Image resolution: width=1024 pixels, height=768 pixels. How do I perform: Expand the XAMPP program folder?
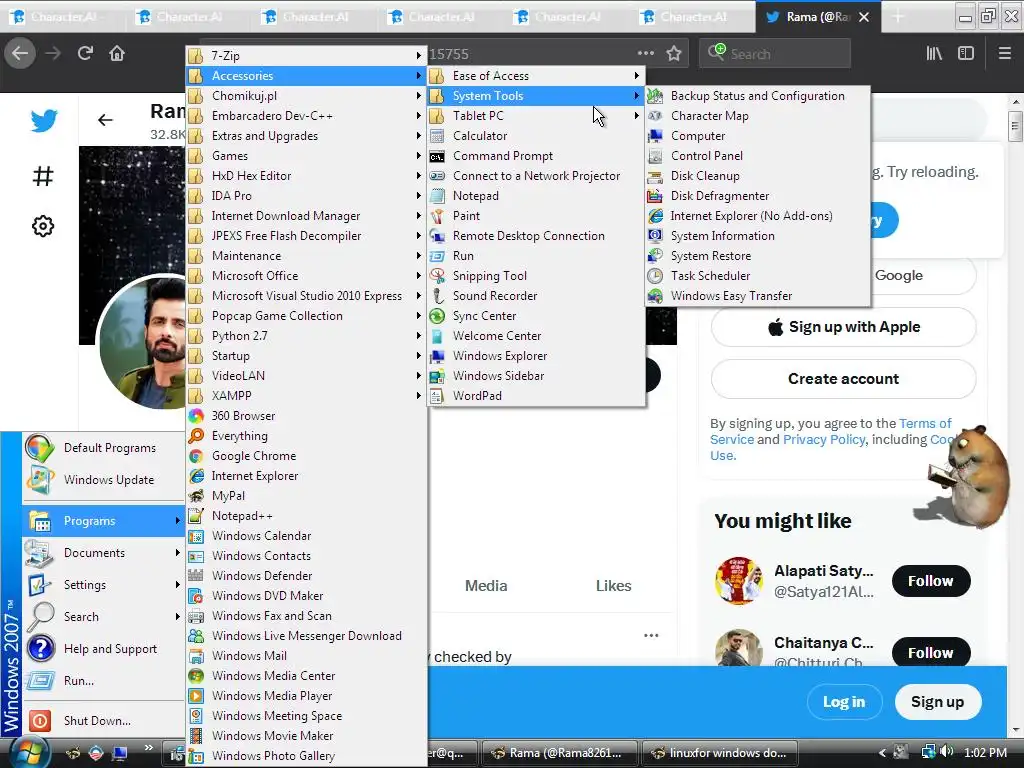coord(306,396)
